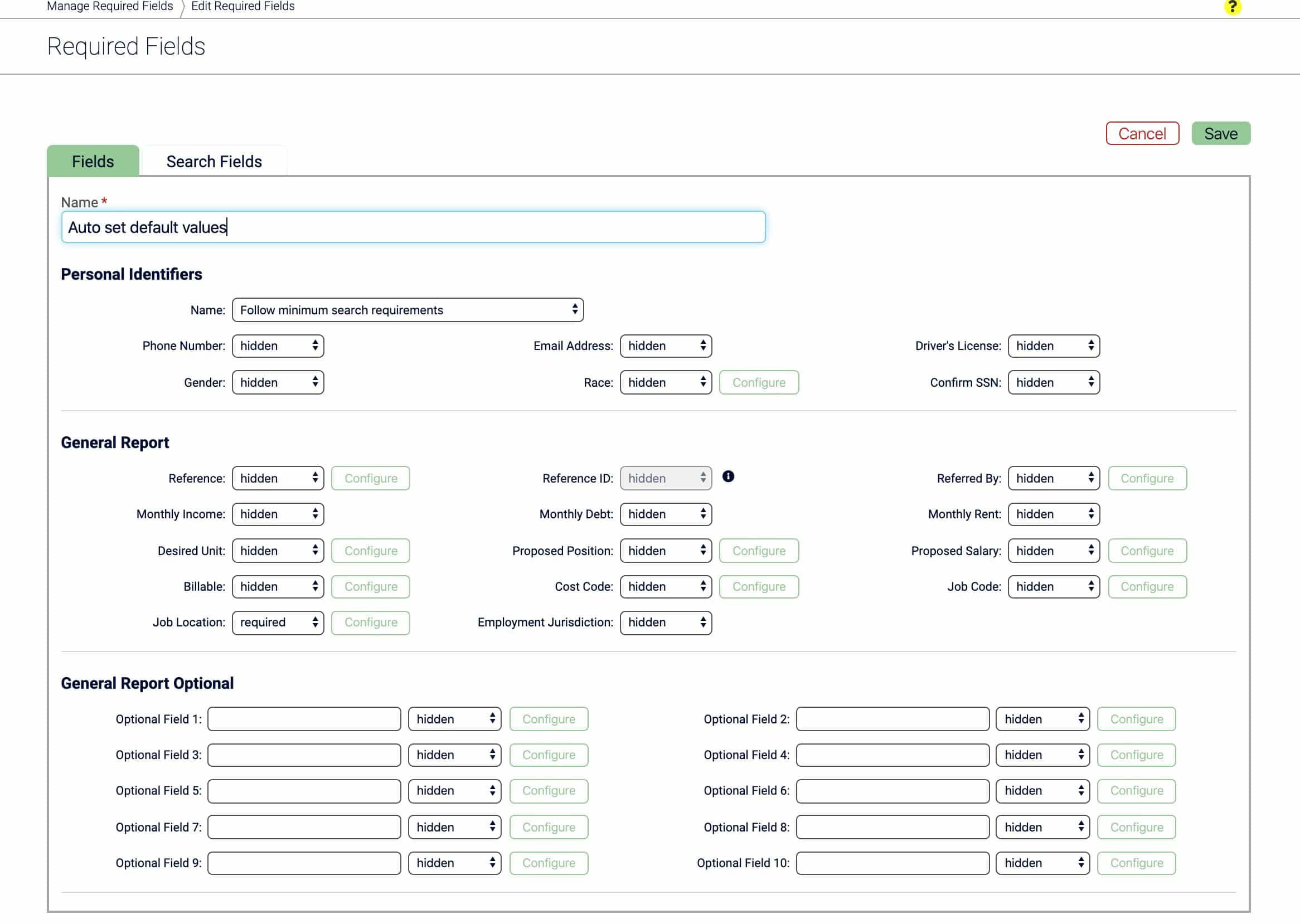The image size is (1300, 924).
Task: Open the Reference dropdown
Action: coord(278,478)
